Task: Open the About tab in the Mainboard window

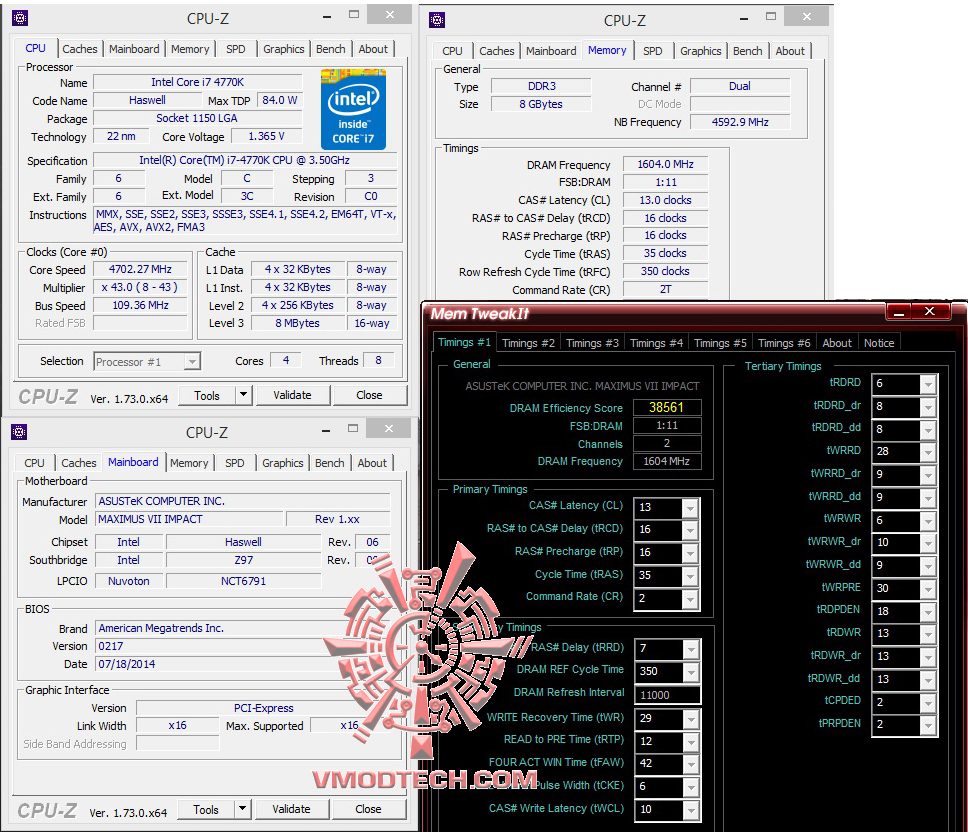Action: (x=372, y=463)
